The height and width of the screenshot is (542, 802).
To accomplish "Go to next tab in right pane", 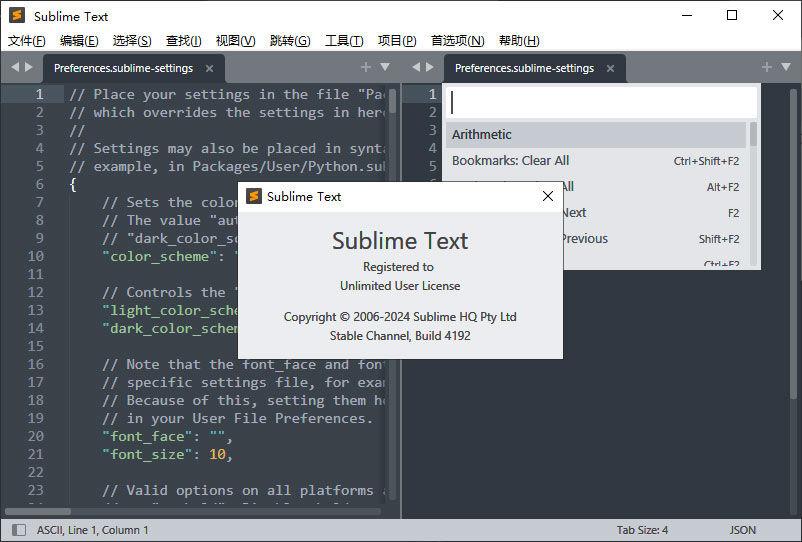I will click(430, 67).
